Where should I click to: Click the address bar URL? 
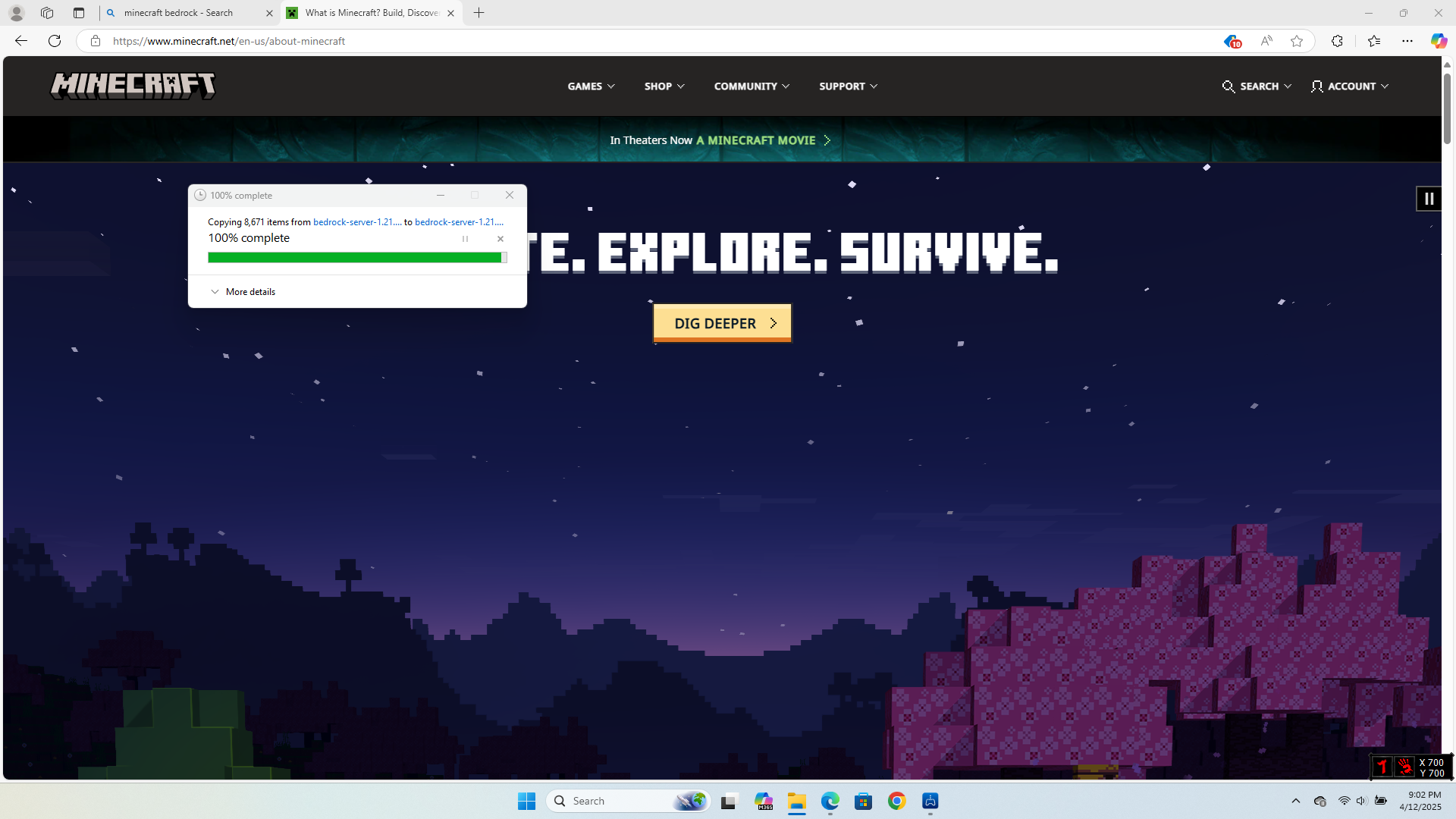tap(229, 41)
